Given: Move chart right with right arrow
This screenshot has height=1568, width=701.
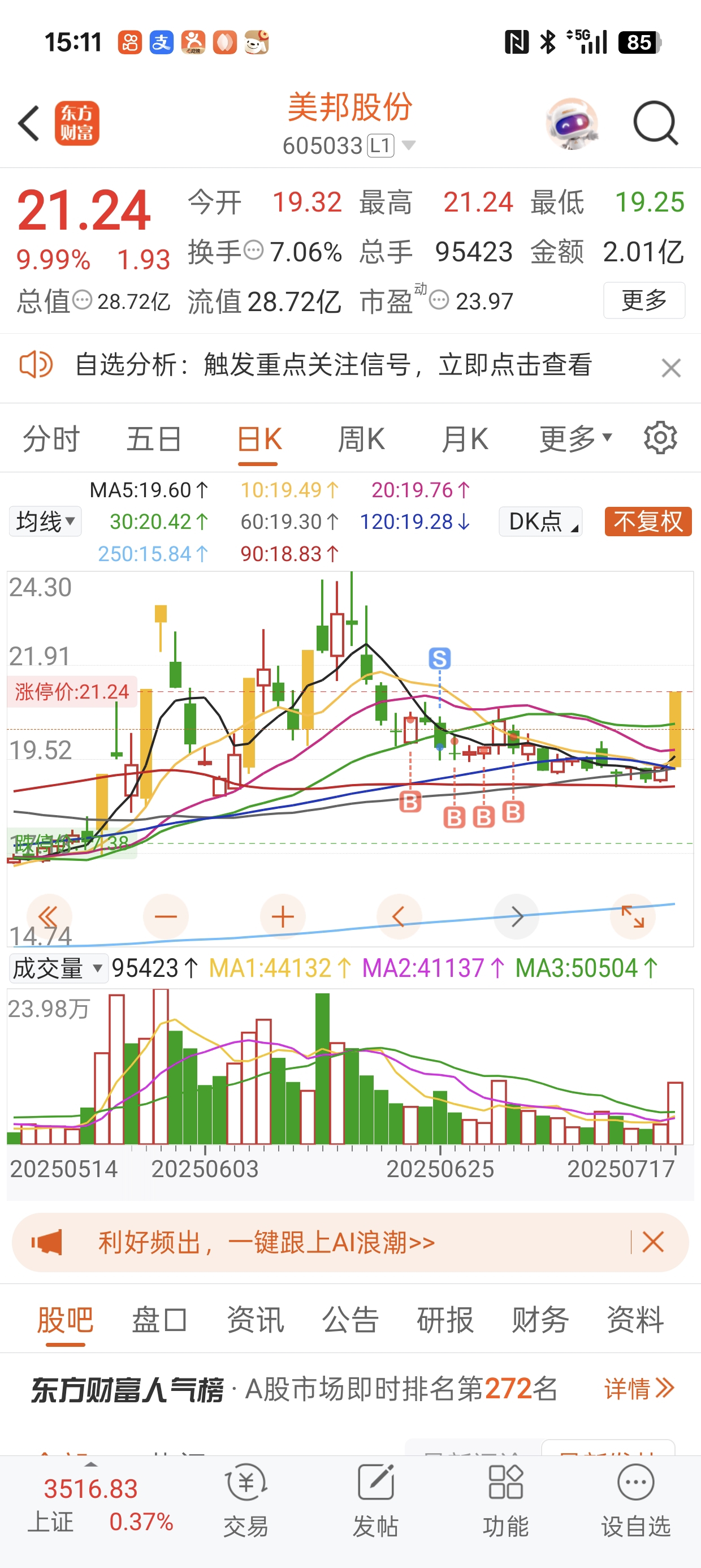Looking at the screenshot, I should tap(516, 917).
